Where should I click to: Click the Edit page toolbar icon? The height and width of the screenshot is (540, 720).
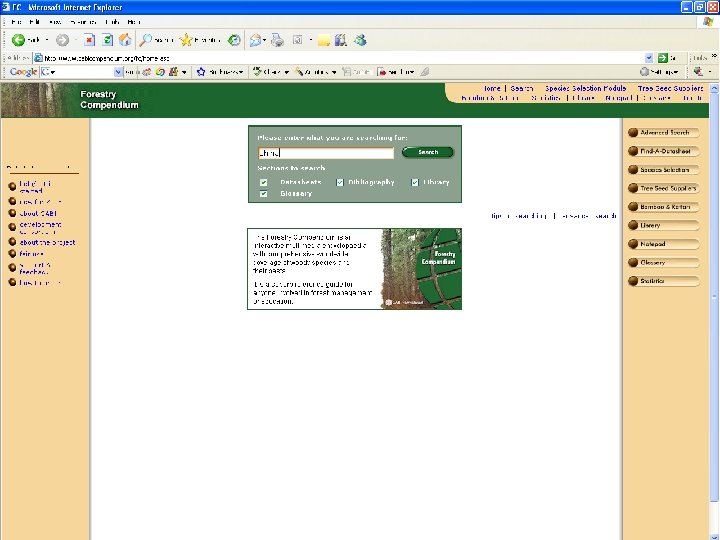point(298,40)
